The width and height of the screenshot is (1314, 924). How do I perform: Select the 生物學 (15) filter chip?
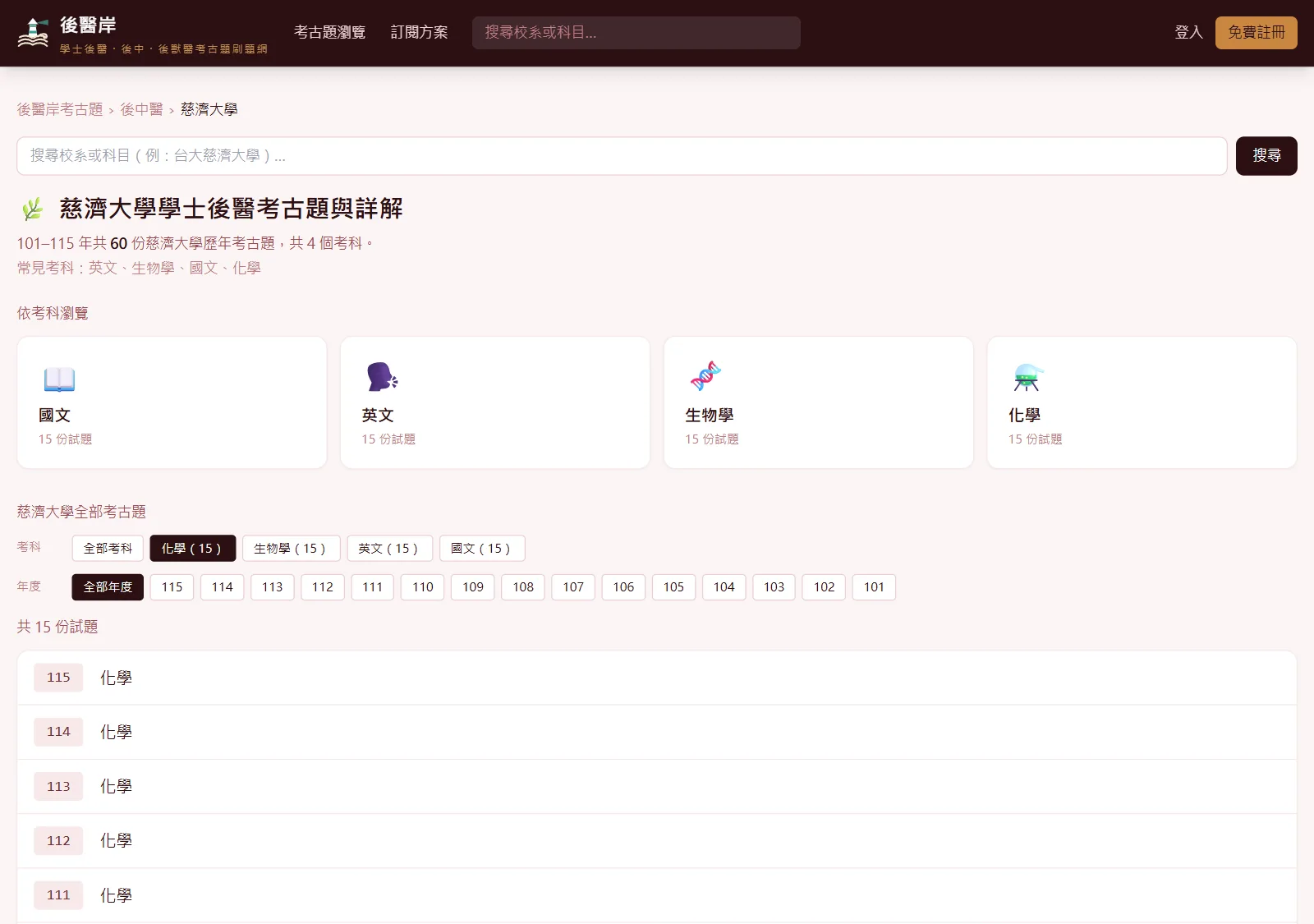(291, 548)
